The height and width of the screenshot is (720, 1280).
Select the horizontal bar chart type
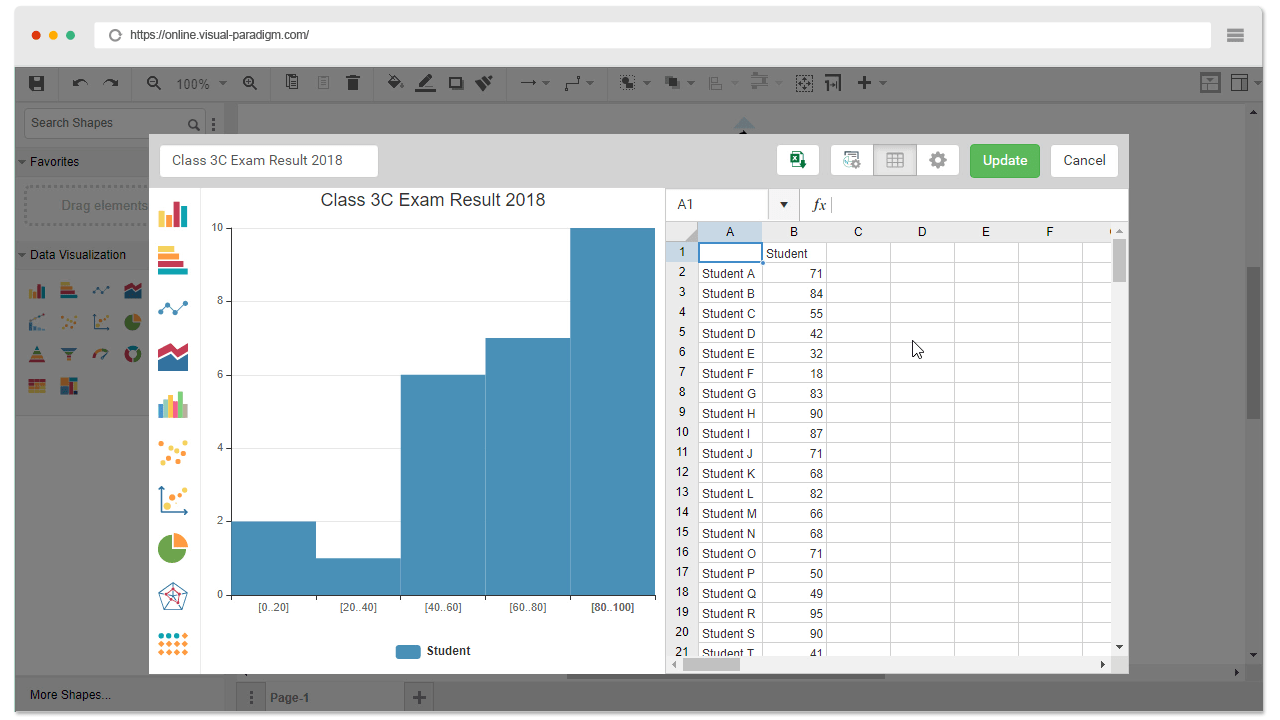[x=173, y=261]
